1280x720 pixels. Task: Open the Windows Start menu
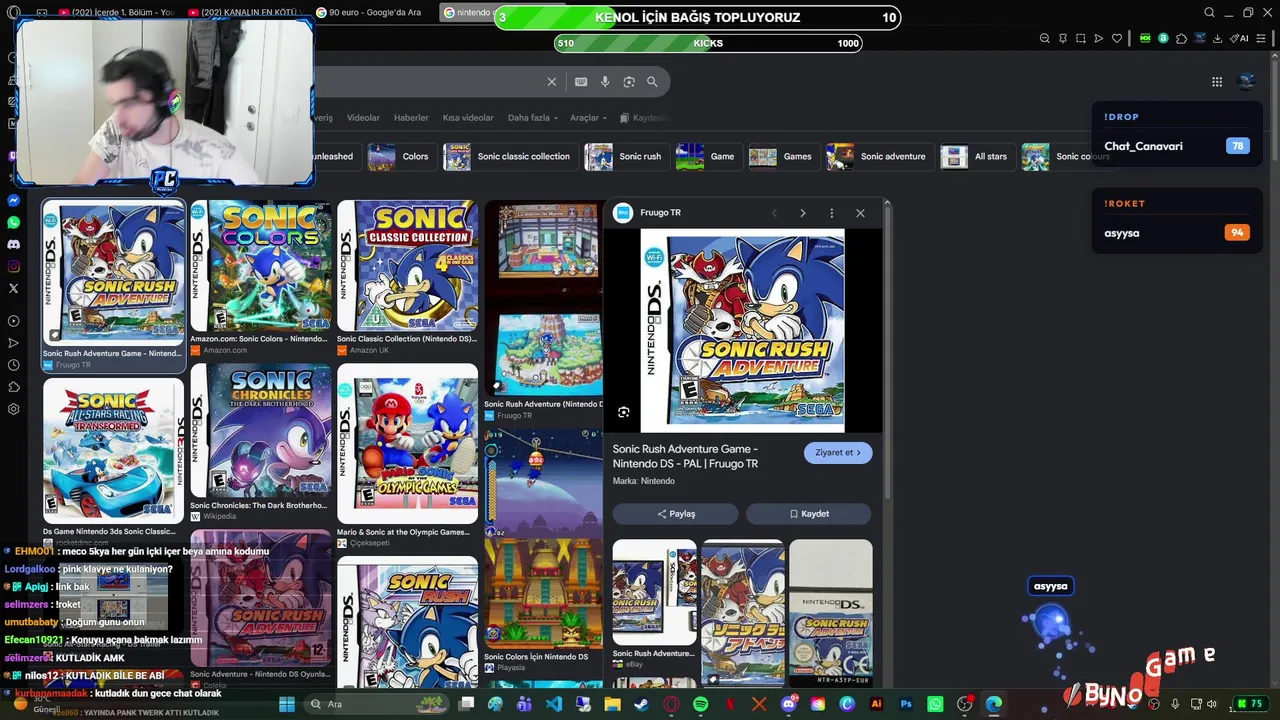coord(287,704)
